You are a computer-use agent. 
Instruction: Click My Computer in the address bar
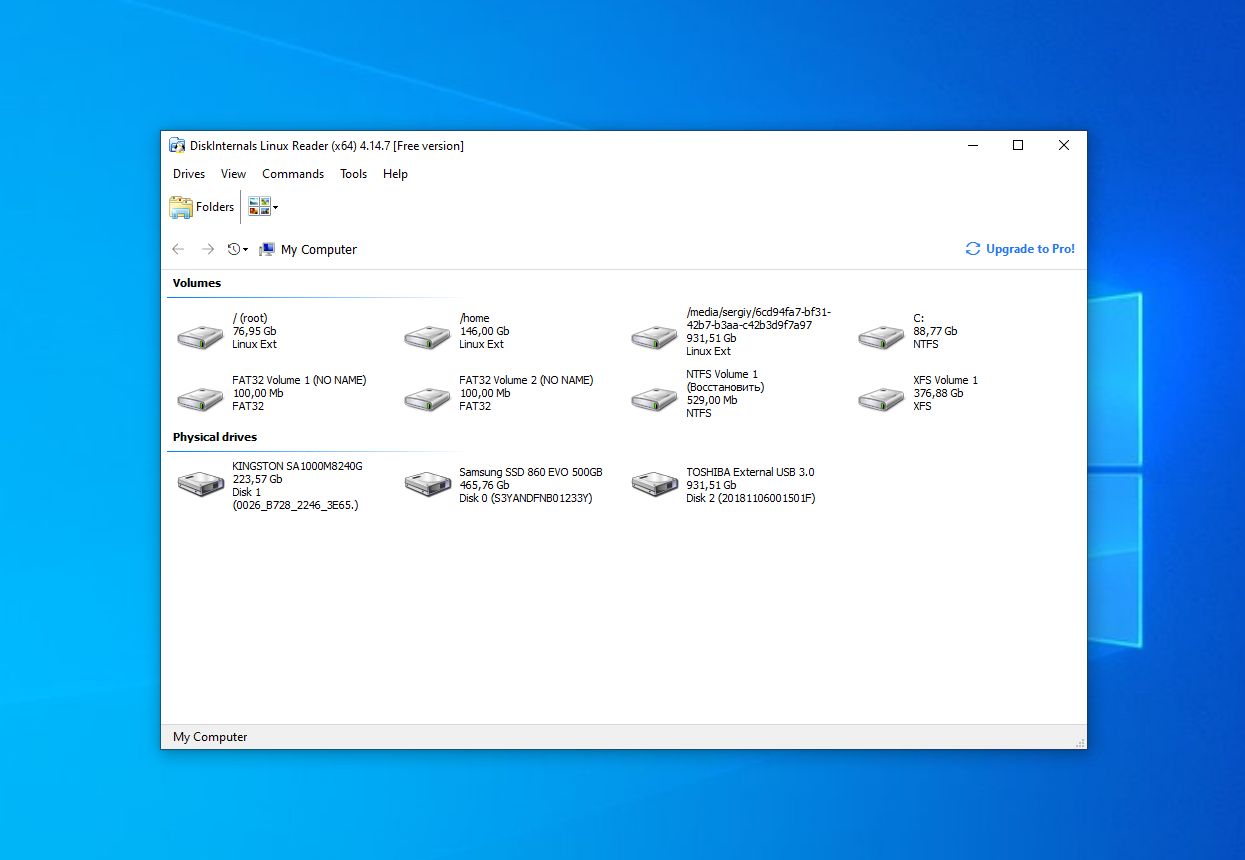[318, 249]
